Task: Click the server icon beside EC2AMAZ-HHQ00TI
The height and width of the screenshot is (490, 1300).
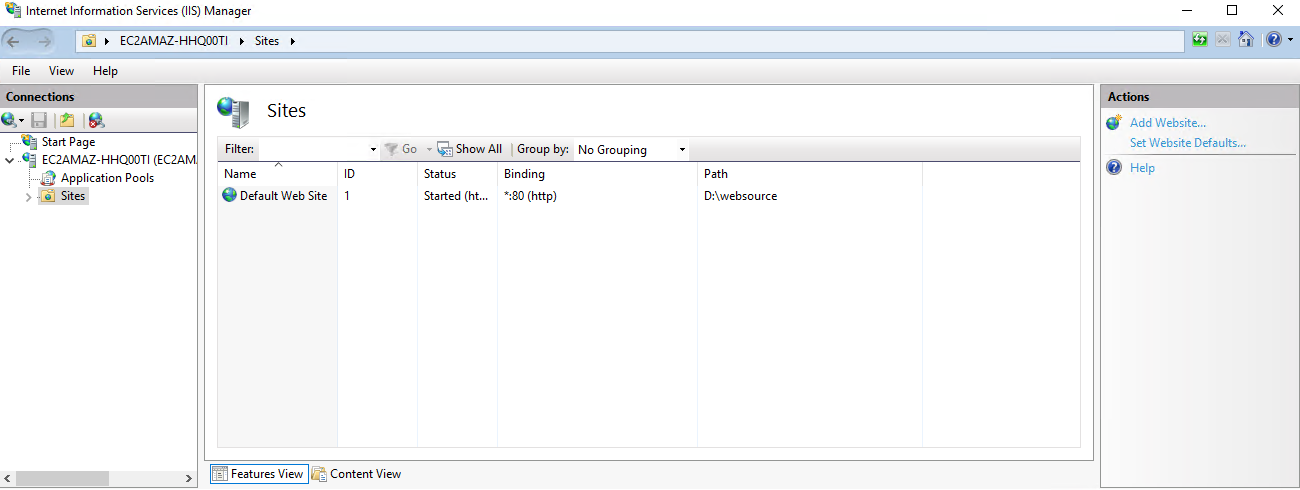Action: click(x=29, y=160)
